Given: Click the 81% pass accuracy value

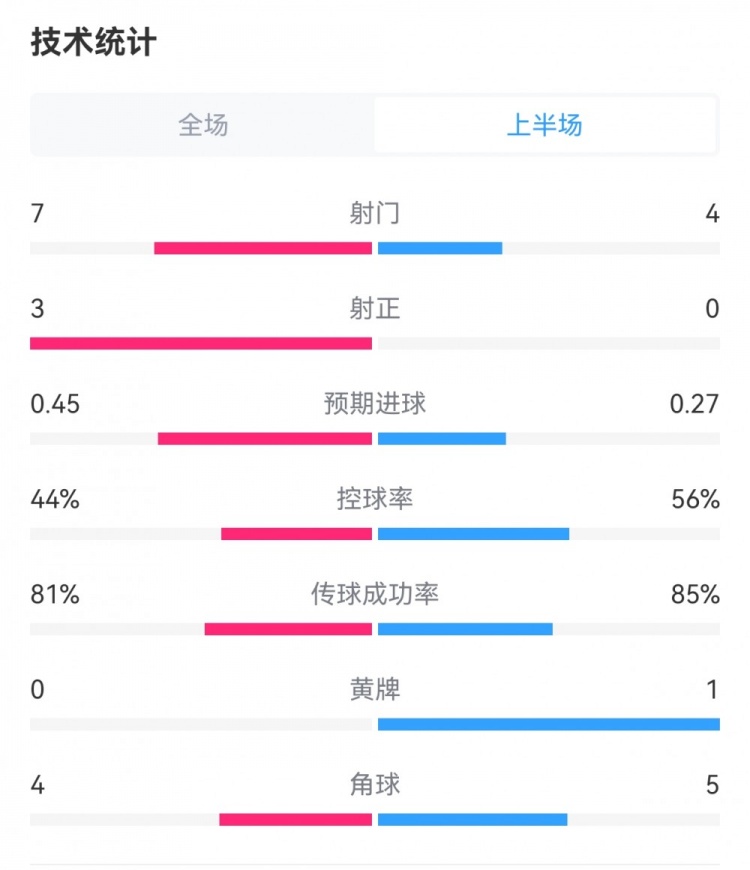Looking at the screenshot, I should [55, 594].
